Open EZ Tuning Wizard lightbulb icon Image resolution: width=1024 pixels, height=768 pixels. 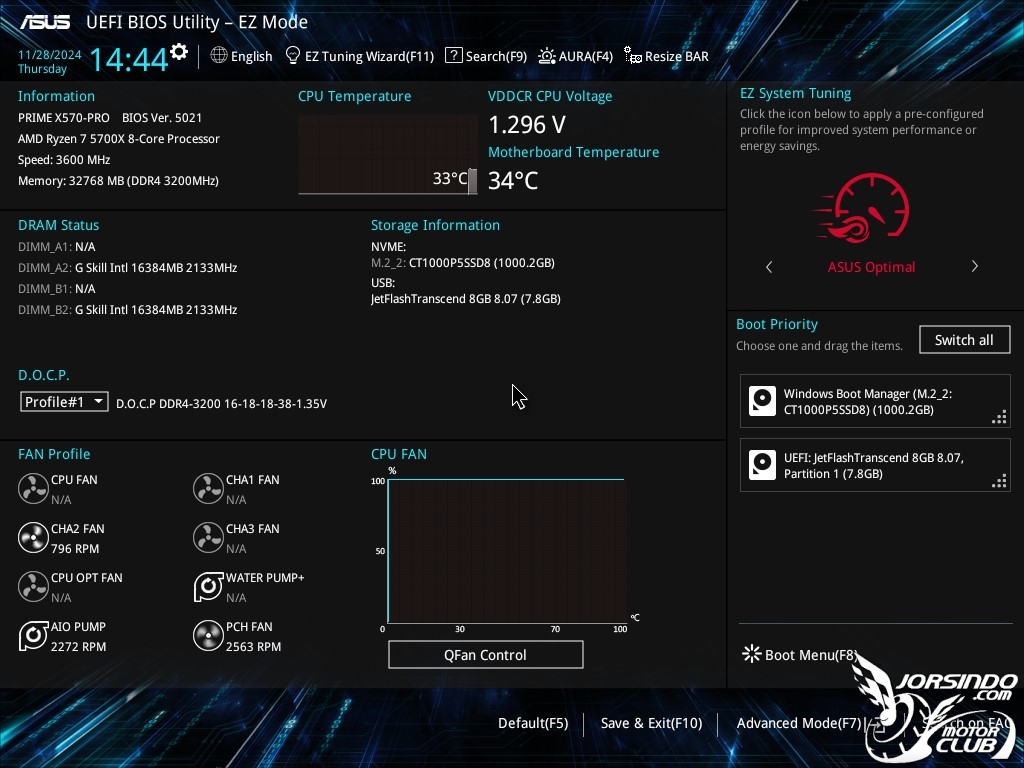click(x=293, y=56)
